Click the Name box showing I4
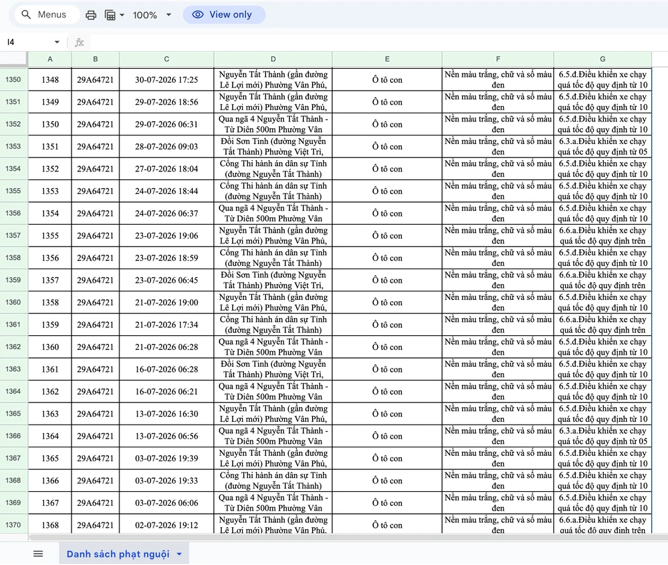The width and height of the screenshot is (668, 565). coord(28,42)
